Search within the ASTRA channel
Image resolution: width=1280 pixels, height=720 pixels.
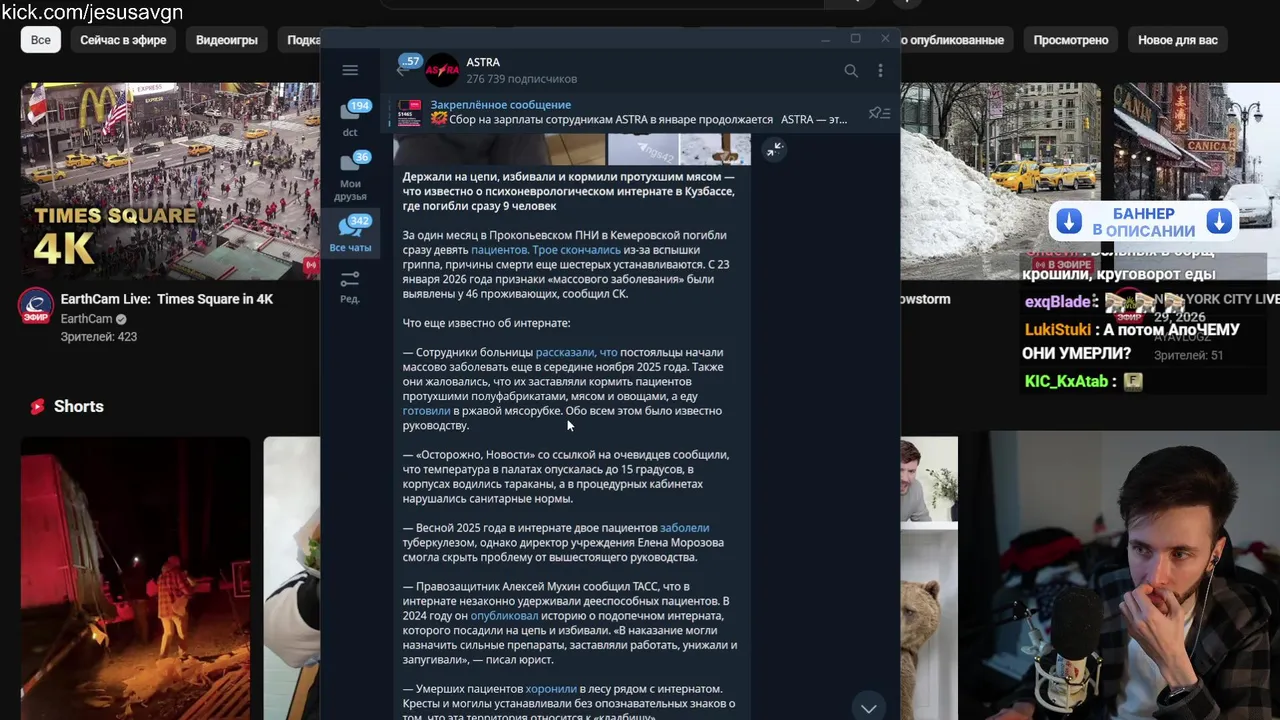[x=851, y=71]
